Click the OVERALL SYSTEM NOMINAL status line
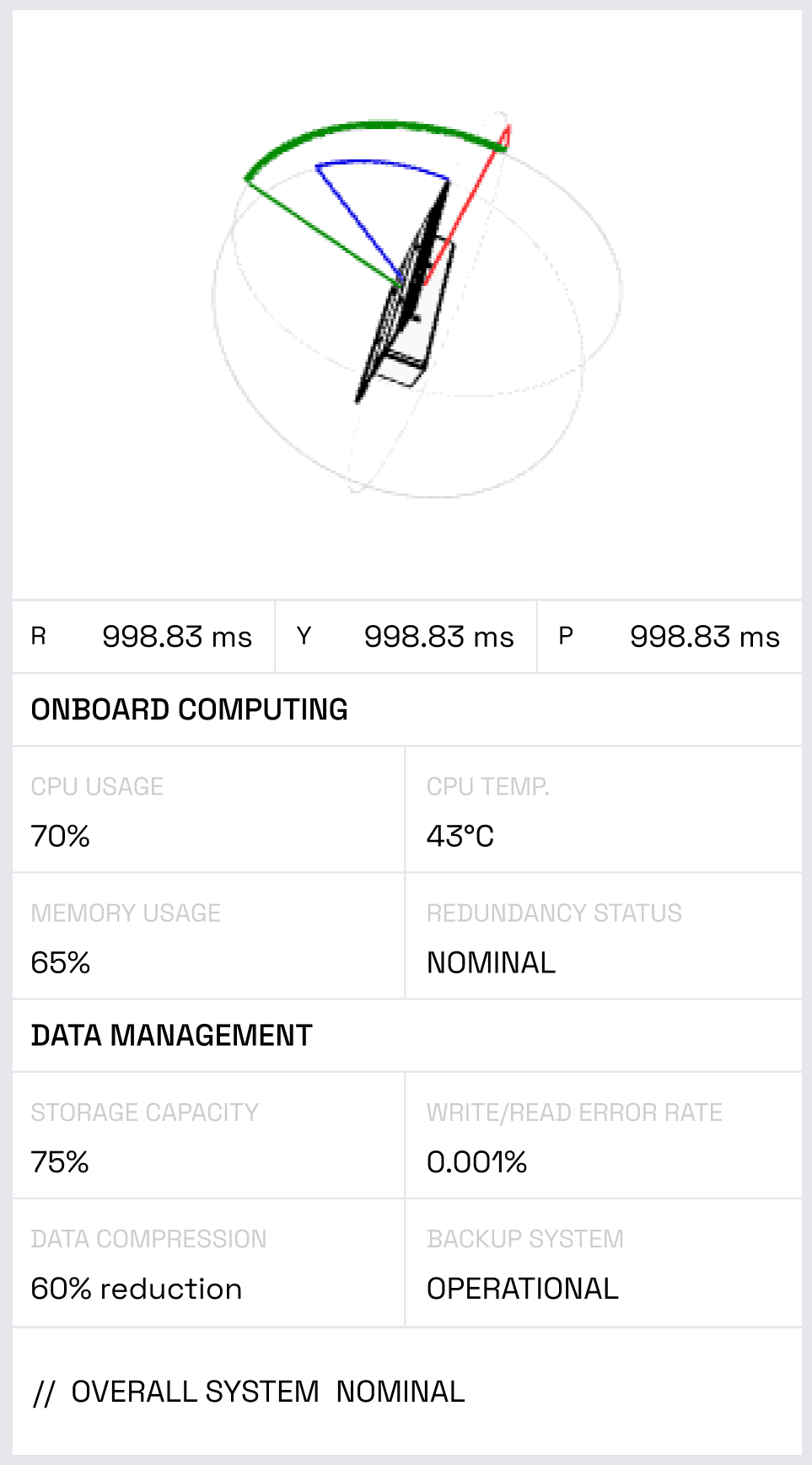 click(249, 1392)
